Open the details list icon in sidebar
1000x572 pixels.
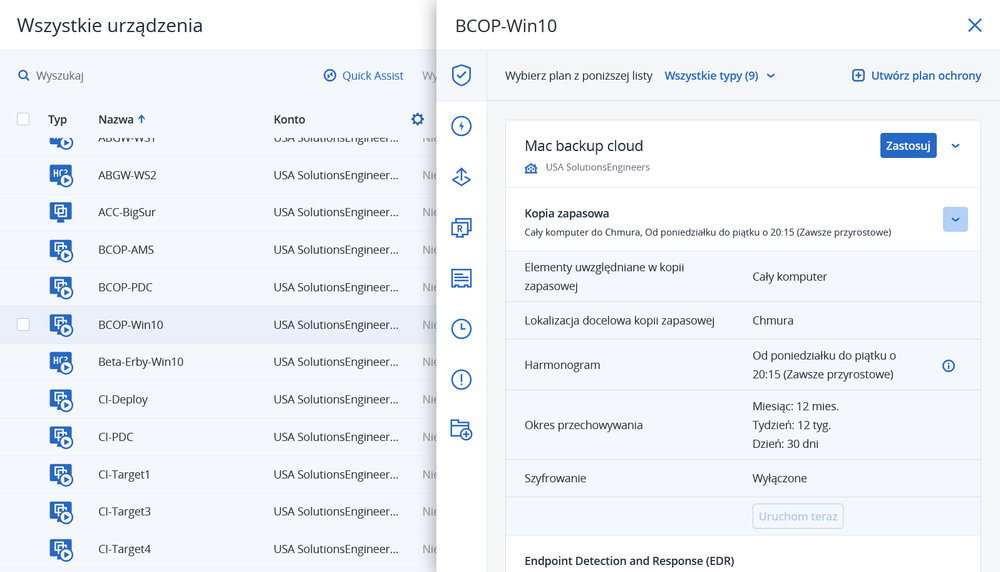[461, 278]
